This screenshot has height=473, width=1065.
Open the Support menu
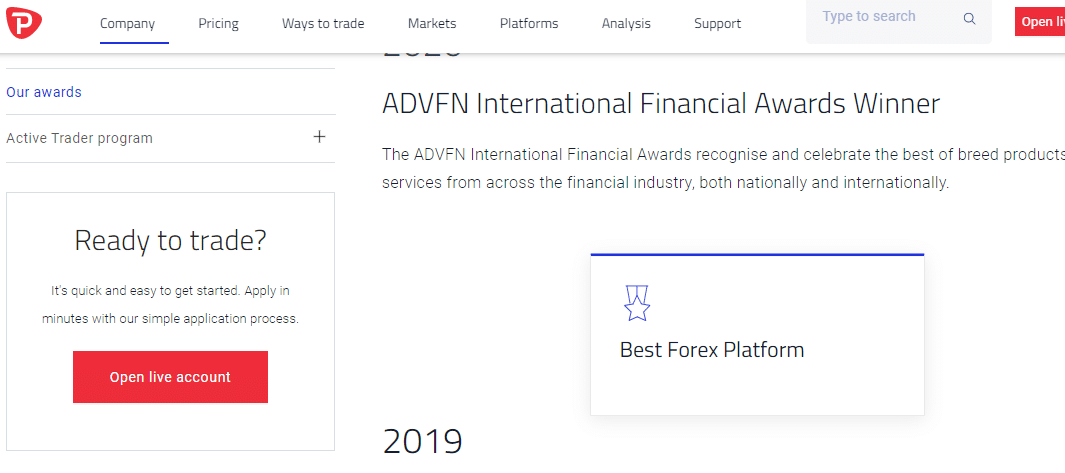point(717,23)
